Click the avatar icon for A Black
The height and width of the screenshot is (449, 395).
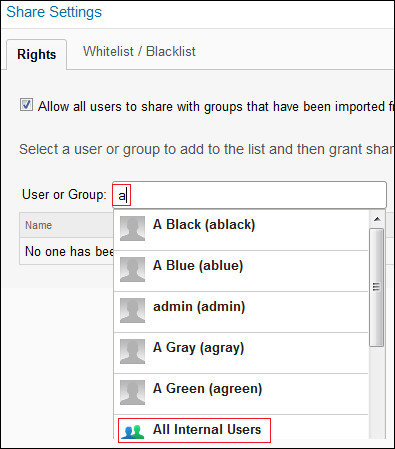(x=132, y=229)
